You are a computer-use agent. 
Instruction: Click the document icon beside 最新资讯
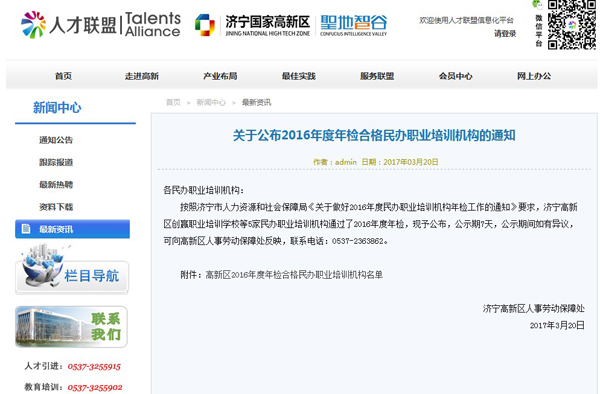coord(26,229)
